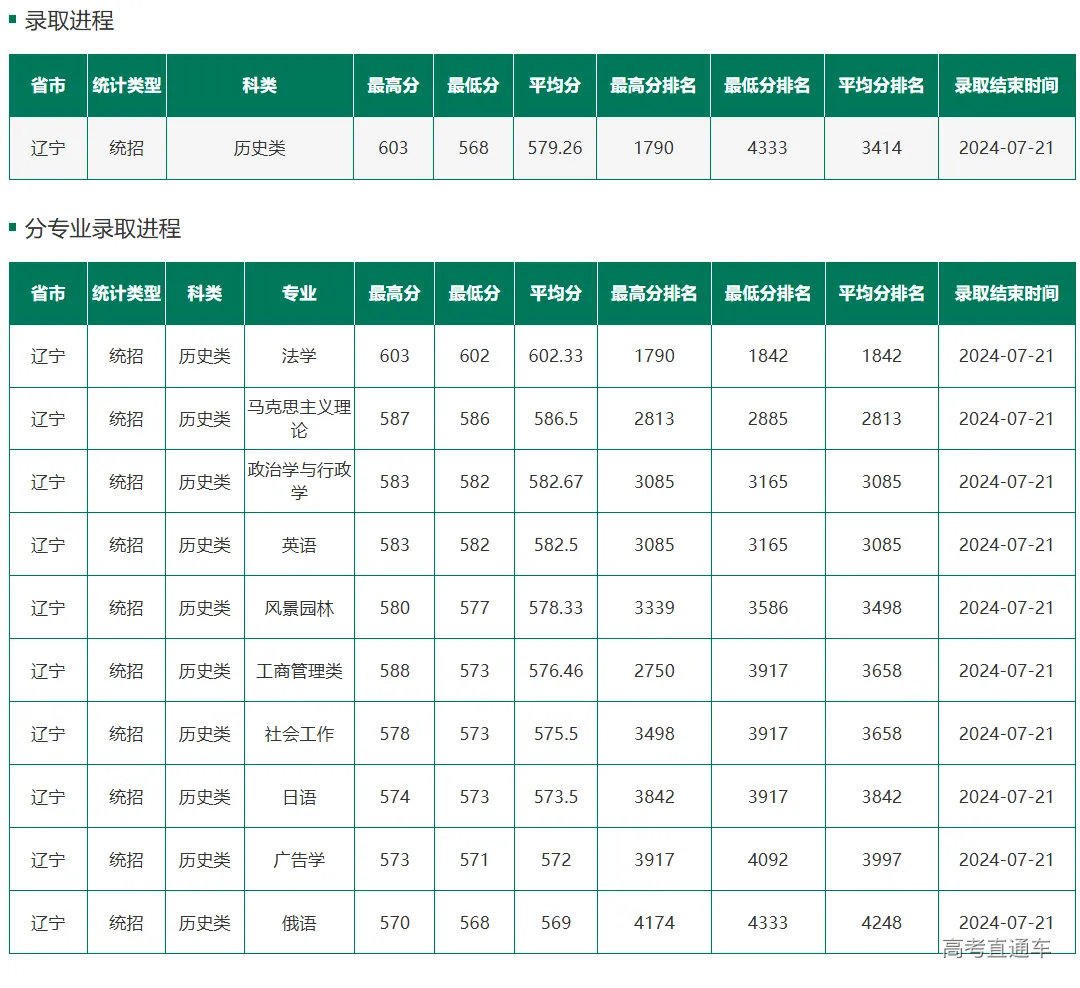Click the average score 579.26 cell
The width and height of the screenshot is (1080, 988).
(x=554, y=148)
